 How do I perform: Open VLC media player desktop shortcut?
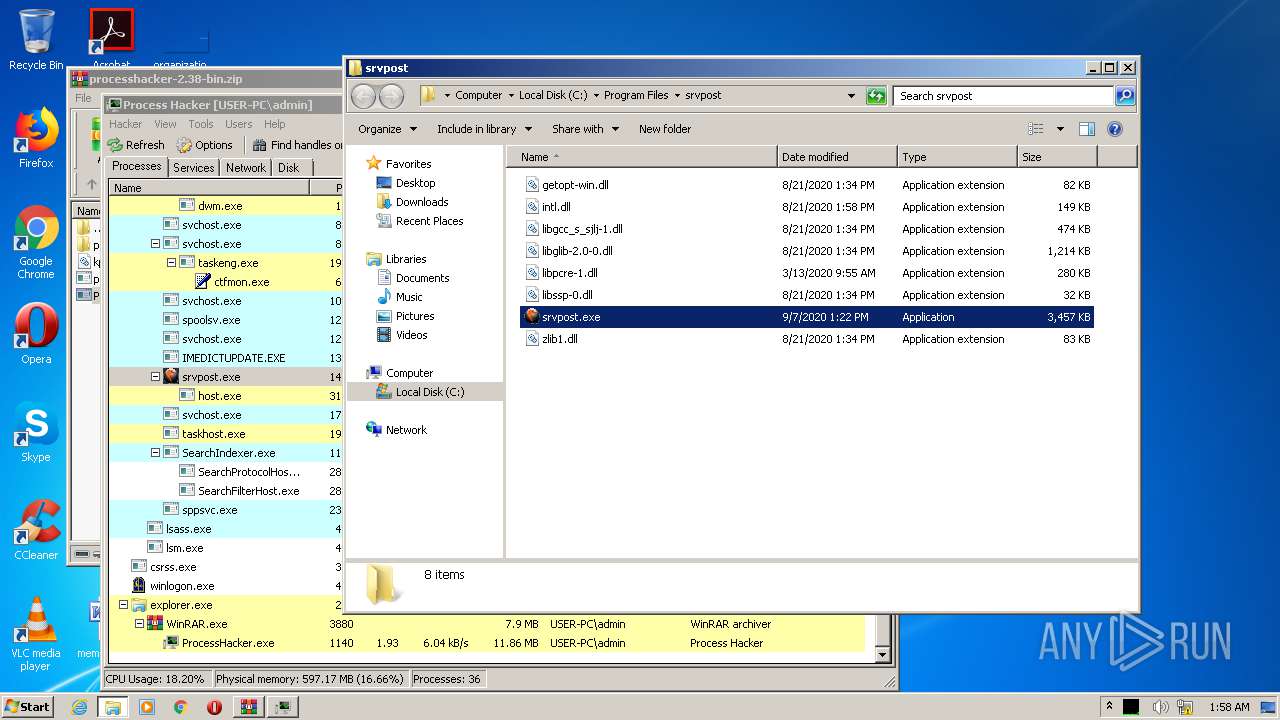point(36,635)
